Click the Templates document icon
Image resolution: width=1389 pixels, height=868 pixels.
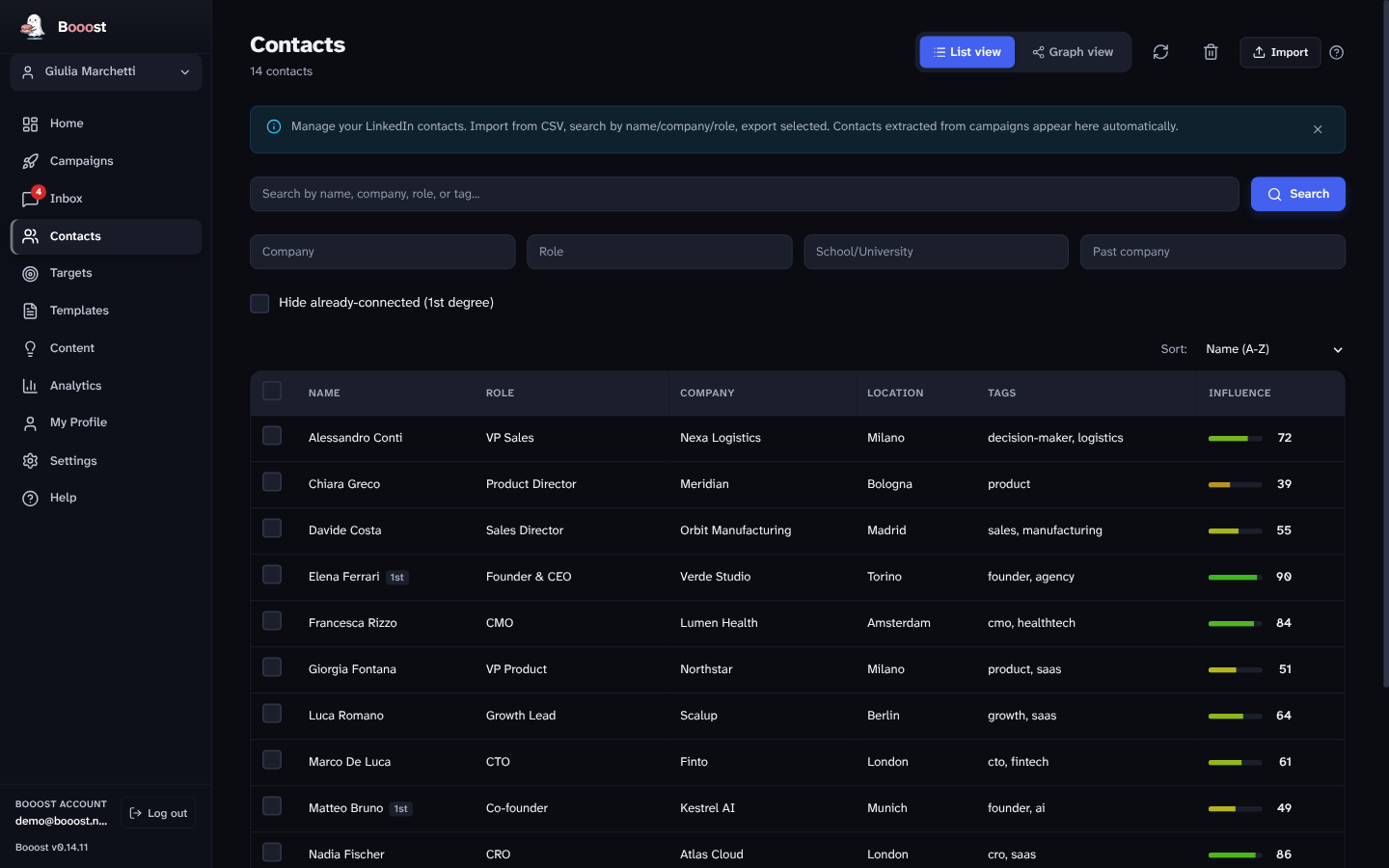click(30, 311)
